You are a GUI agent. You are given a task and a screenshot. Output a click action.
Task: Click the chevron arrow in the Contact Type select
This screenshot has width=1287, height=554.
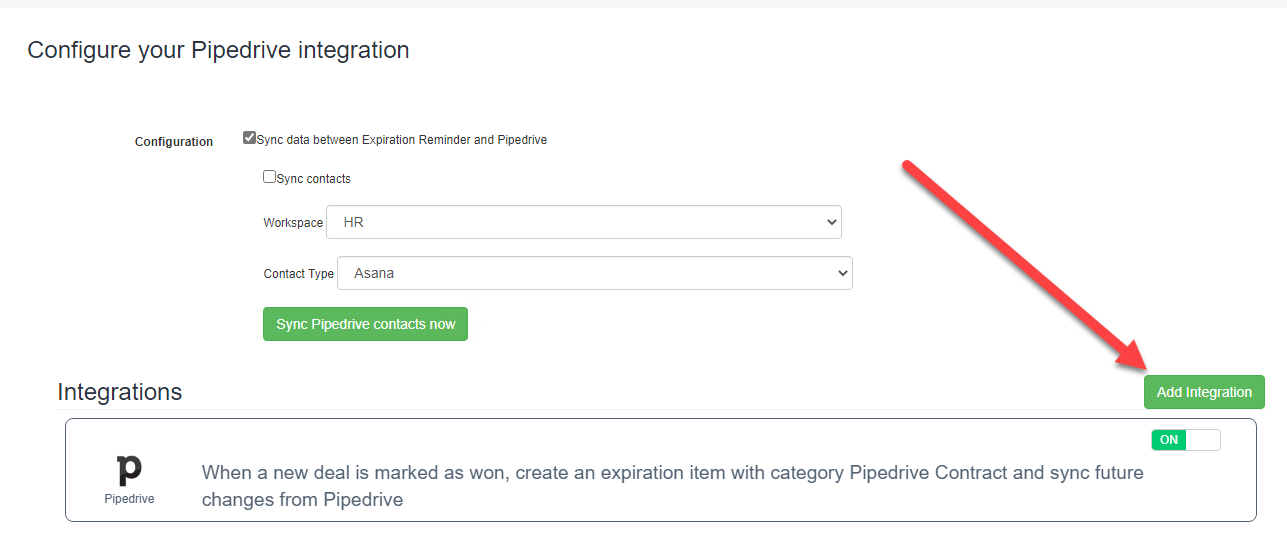(x=842, y=272)
